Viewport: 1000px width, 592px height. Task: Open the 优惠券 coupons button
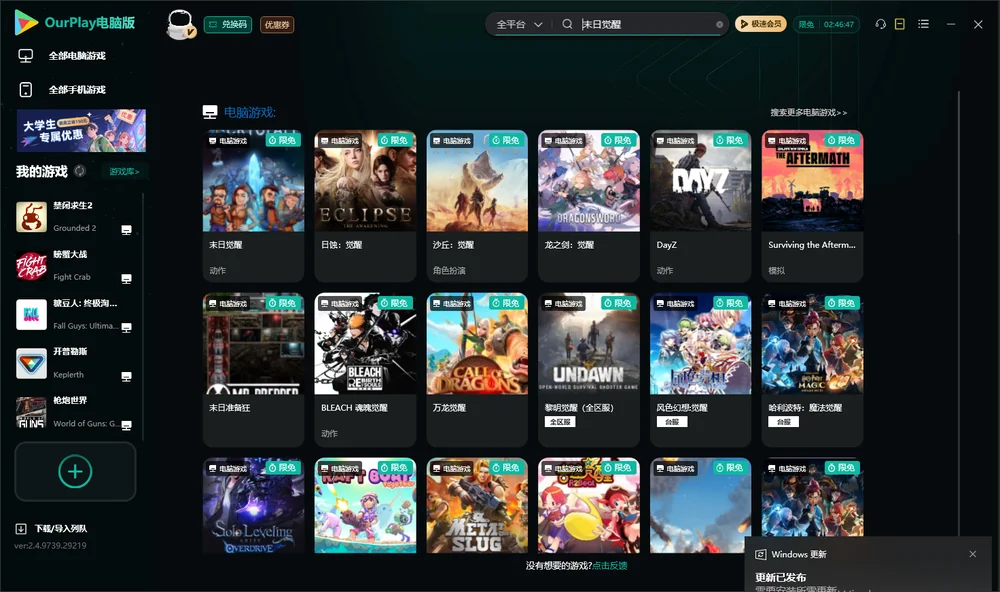point(277,24)
